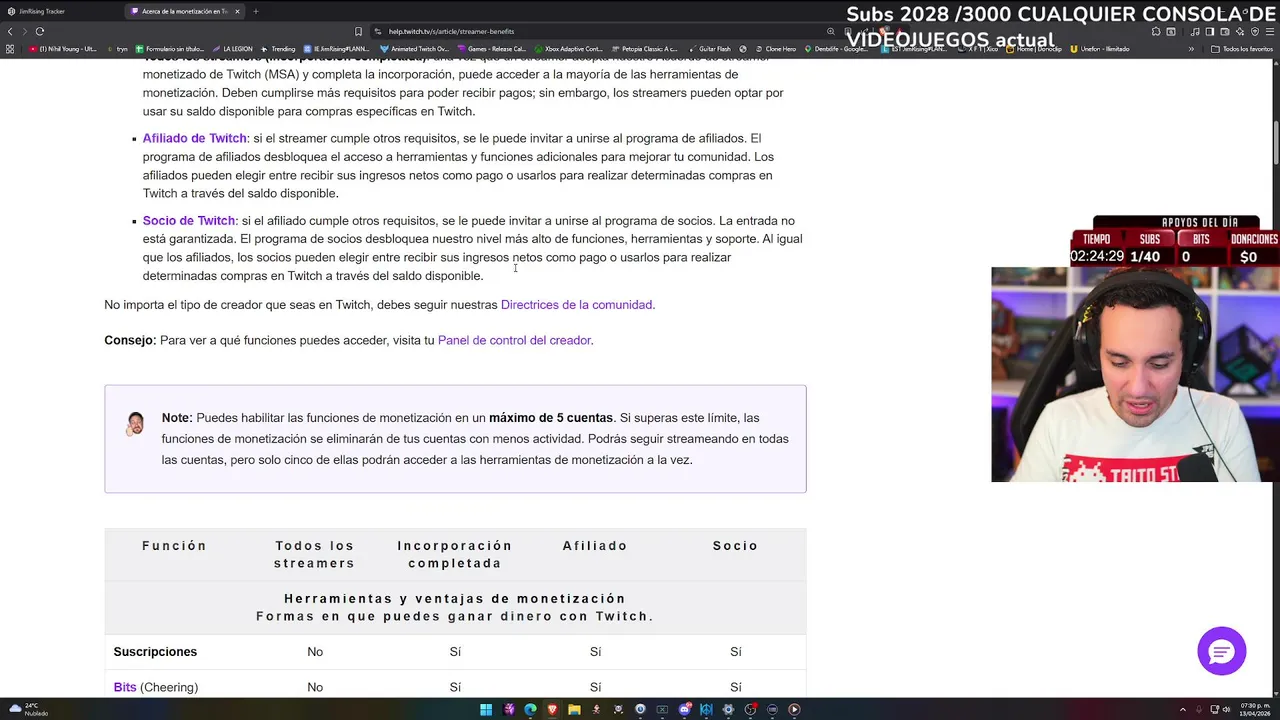Open the 'Clone Hero' bookmark
Screen dimensions: 1280x720
click(x=775, y=49)
